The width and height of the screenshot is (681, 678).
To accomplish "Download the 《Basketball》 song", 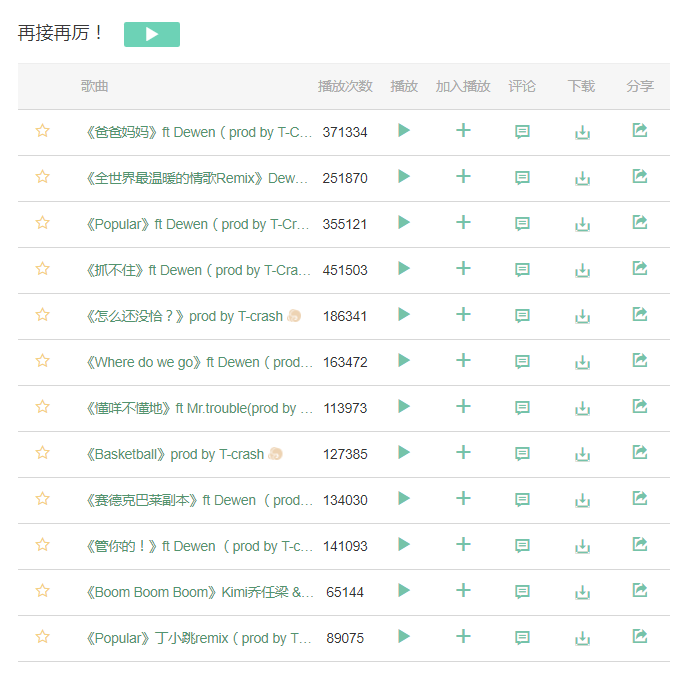I will [x=582, y=454].
